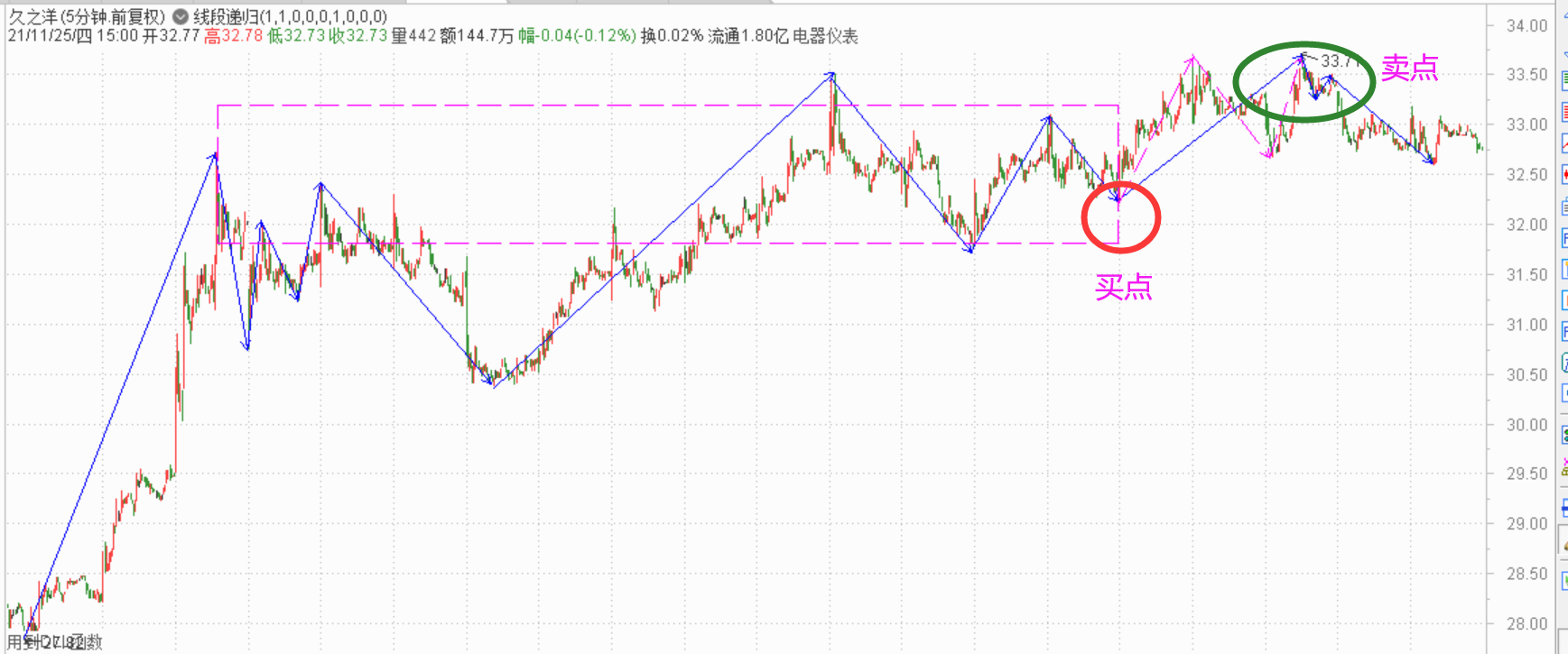The width and height of the screenshot is (1568, 654).
Task: Click the 34.00 price axis label
Action: tap(1526, 26)
